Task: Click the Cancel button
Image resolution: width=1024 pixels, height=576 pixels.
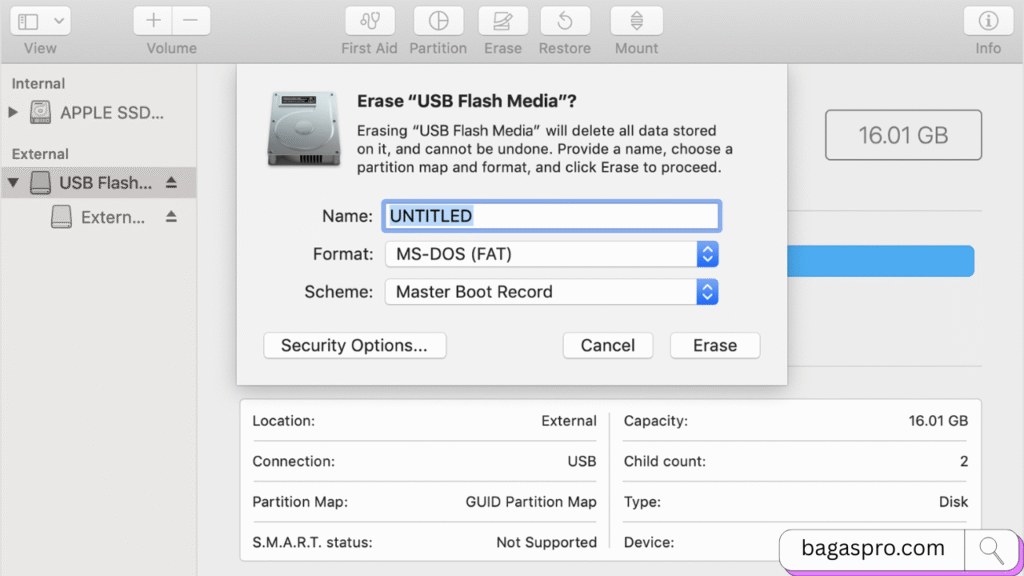Action: (608, 345)
